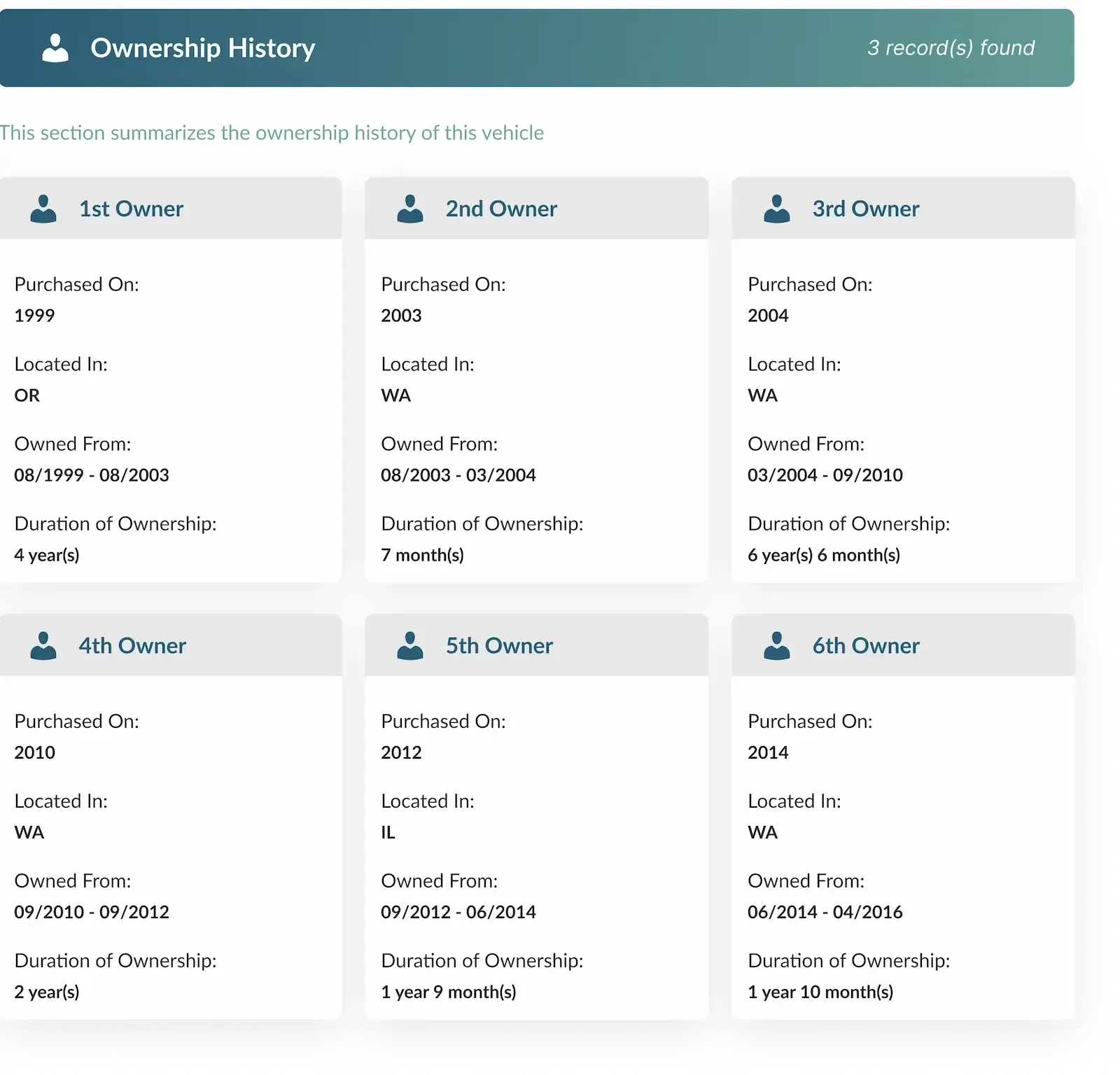The image size is (1120, 1075).
Task: Click WA location in 3rd Owner card
Action: coord(763,395)
